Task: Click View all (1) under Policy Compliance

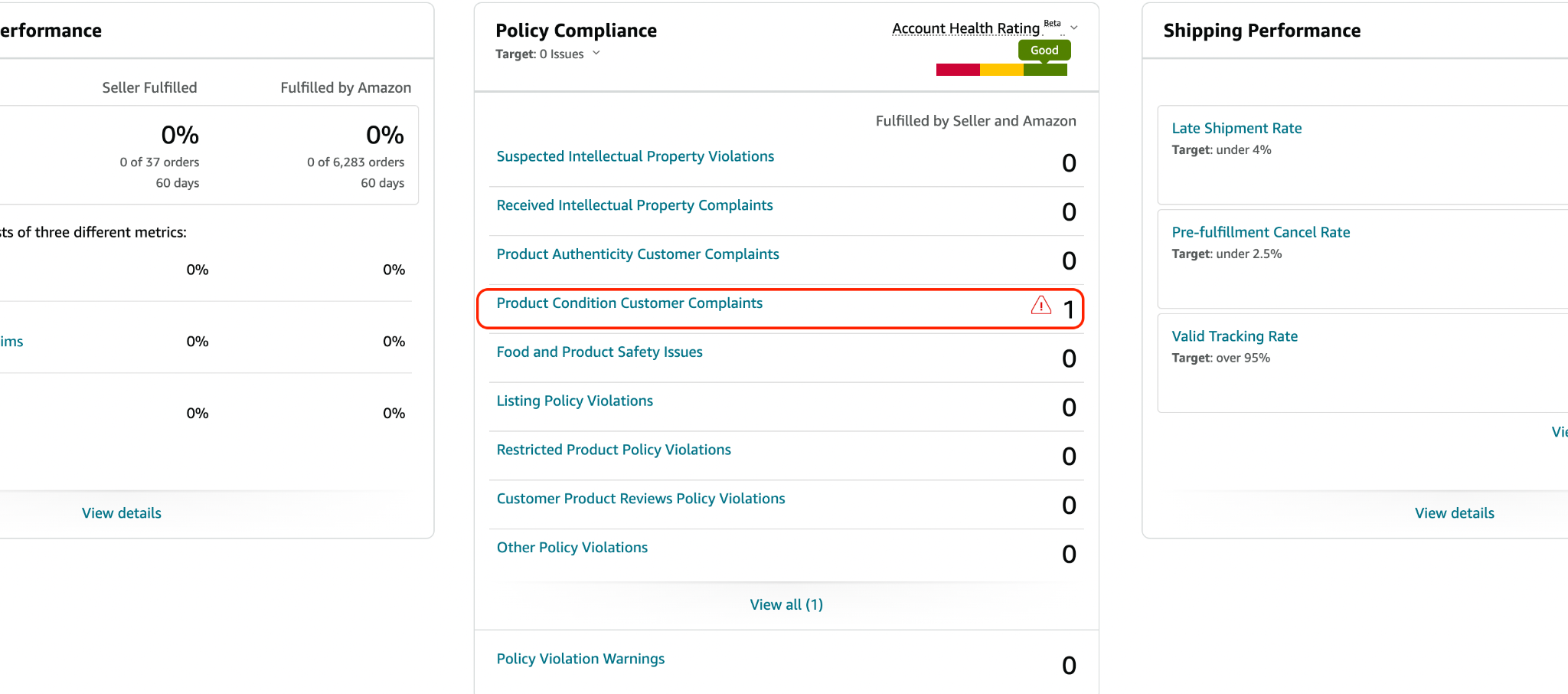Action: 786,605
